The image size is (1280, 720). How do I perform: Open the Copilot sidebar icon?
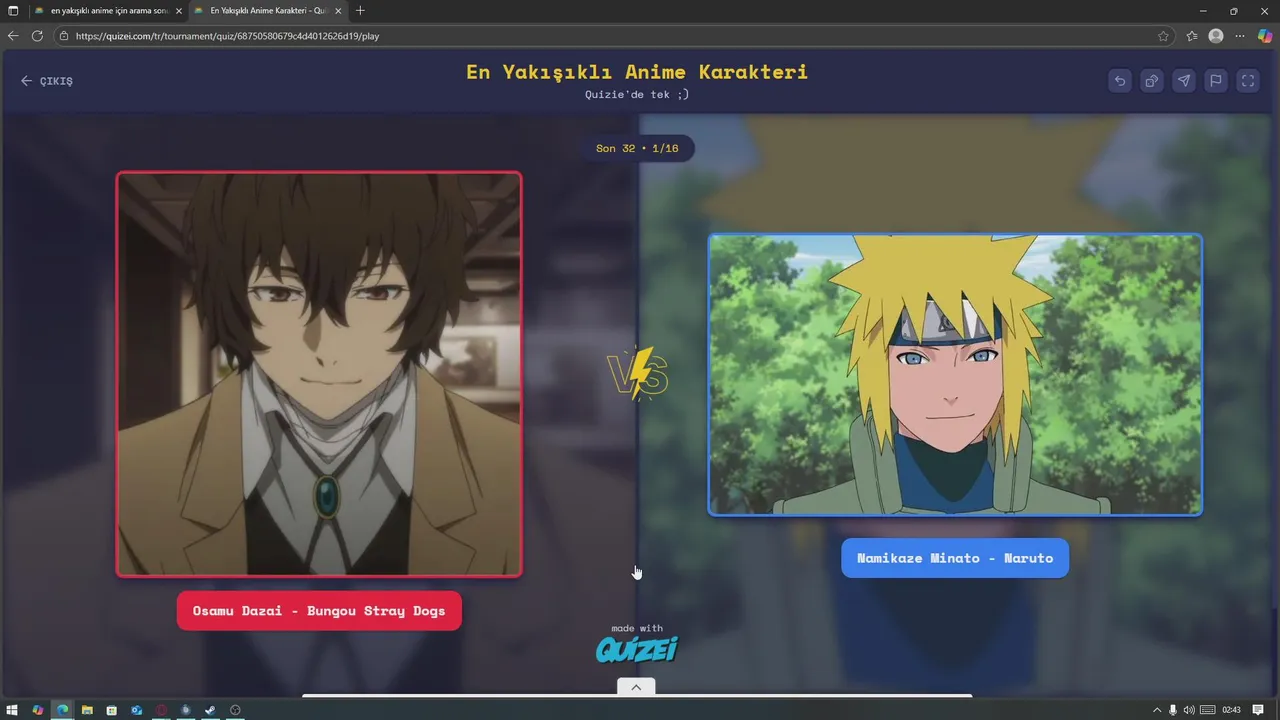tap(1265, 36)
